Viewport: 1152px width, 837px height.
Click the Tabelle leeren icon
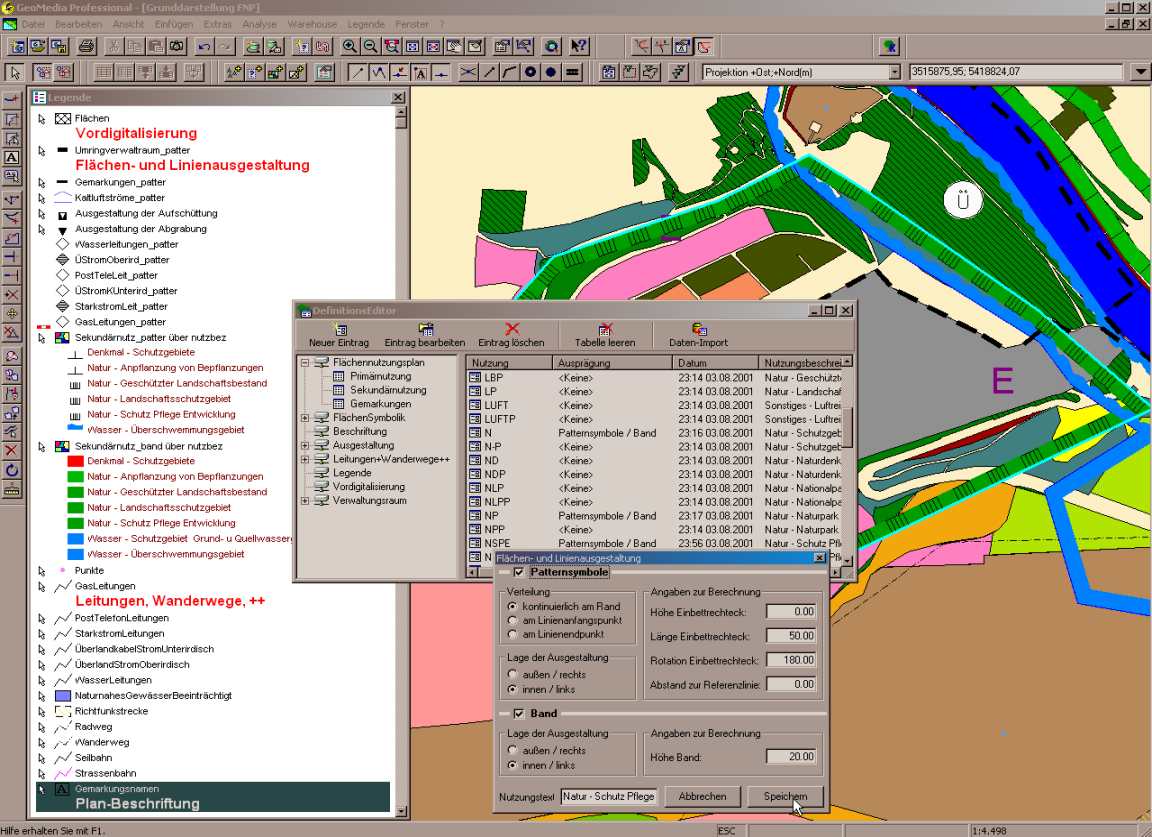[x=605, y=329]
